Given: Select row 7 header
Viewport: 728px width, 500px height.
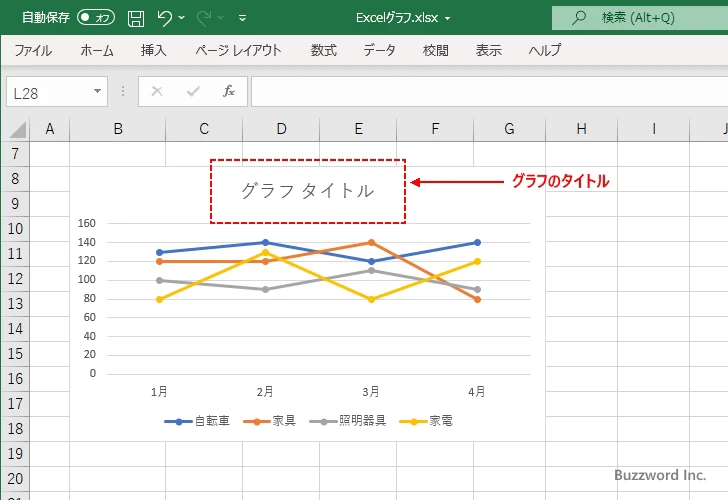Looking at the screenshot, I should pos(15,154).
